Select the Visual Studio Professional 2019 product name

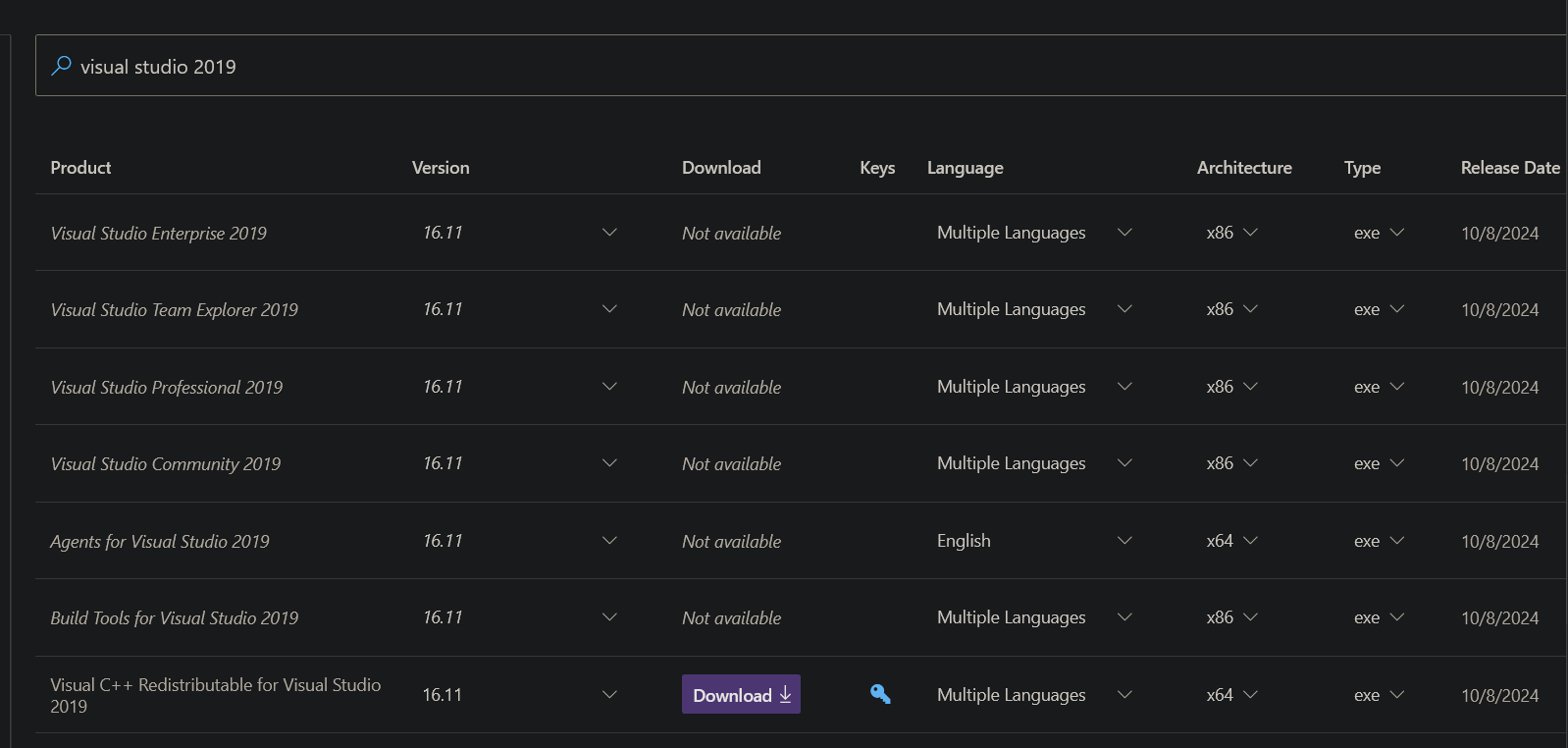[166, 388]
